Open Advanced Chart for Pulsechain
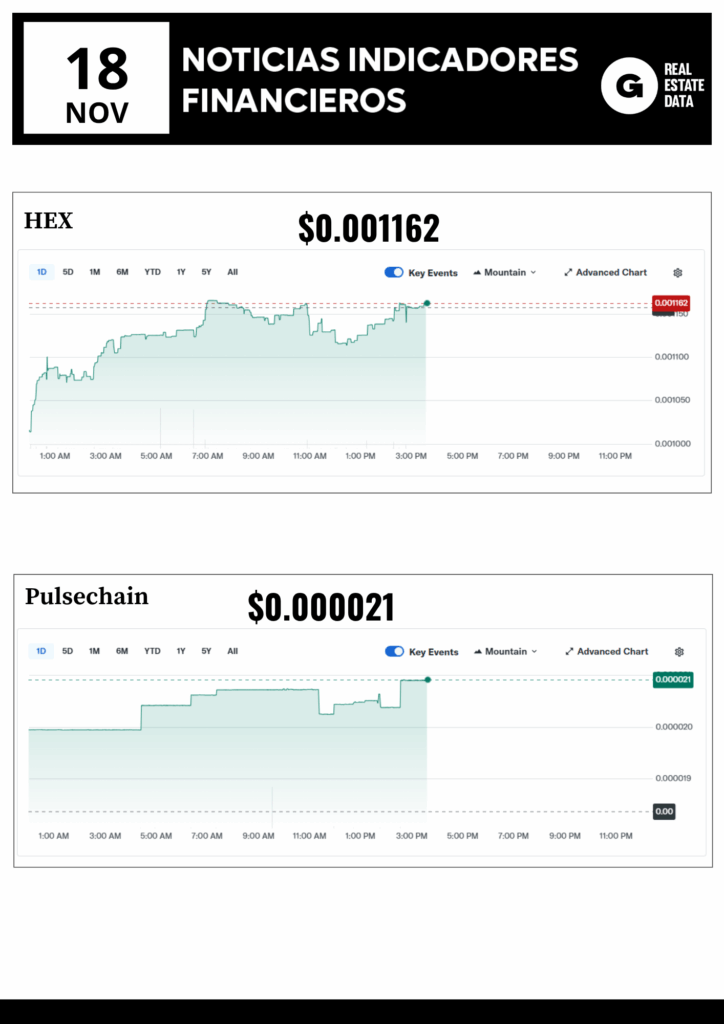The height and width of the screenshot is (1024, 724). (607, 651)
